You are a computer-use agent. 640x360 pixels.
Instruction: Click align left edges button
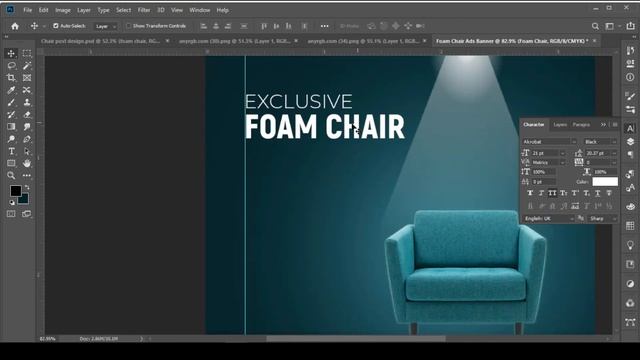point(204,26)
